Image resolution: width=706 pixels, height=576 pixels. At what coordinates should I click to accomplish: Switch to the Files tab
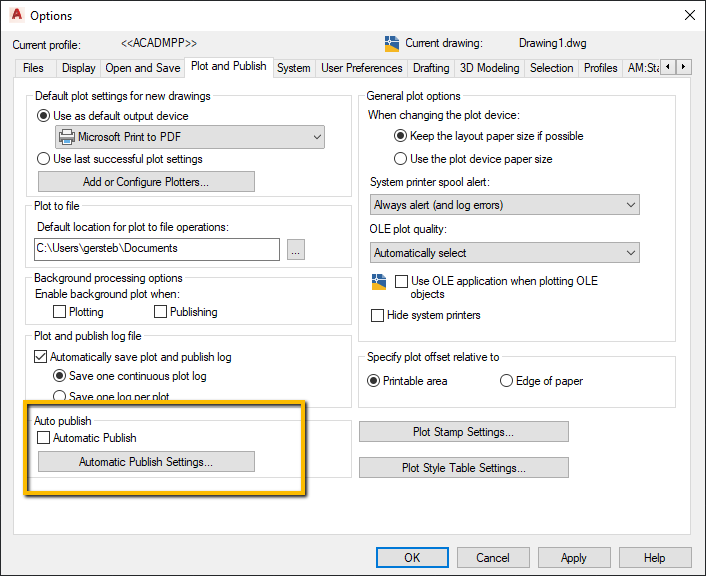pyautogui.click(x=33, y=68)
